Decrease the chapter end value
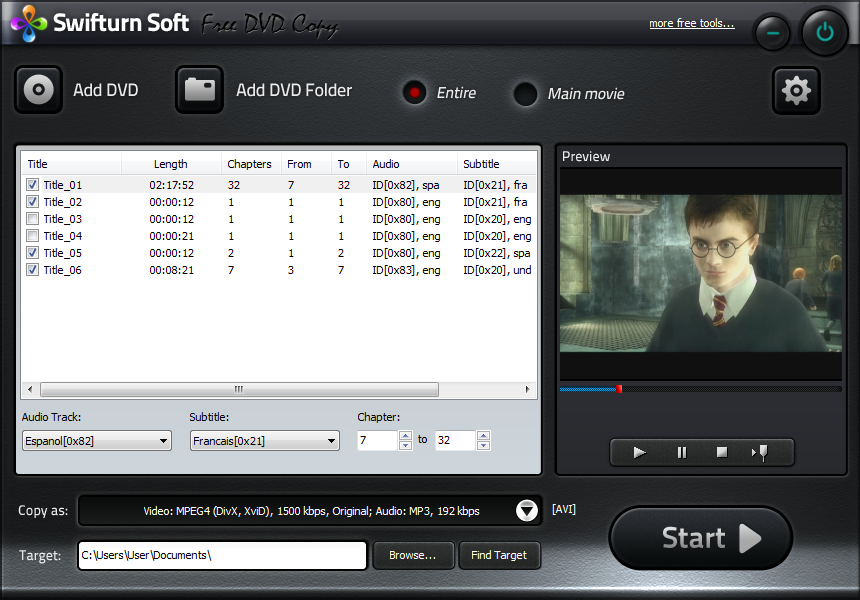Image resolution: width=860 pixels, height=600 pixels. tap(483, 445)
